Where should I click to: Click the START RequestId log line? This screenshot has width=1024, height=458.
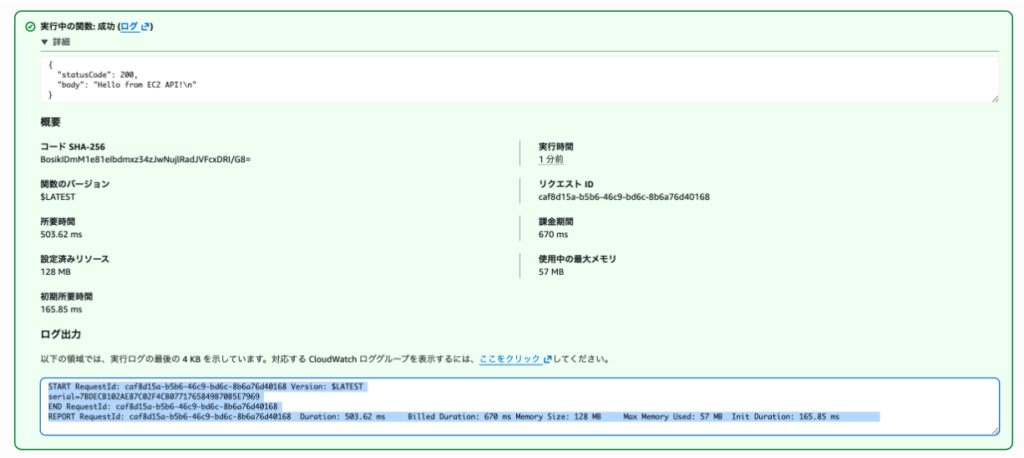[x=205, y=387]
